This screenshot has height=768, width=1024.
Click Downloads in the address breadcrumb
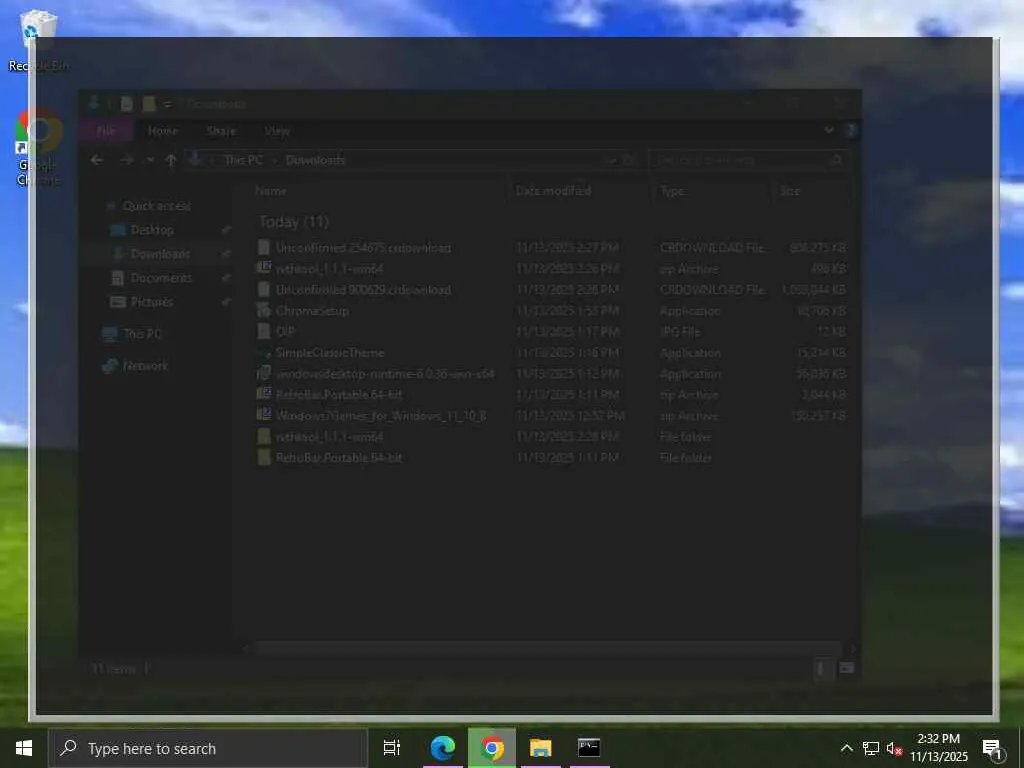315,160
